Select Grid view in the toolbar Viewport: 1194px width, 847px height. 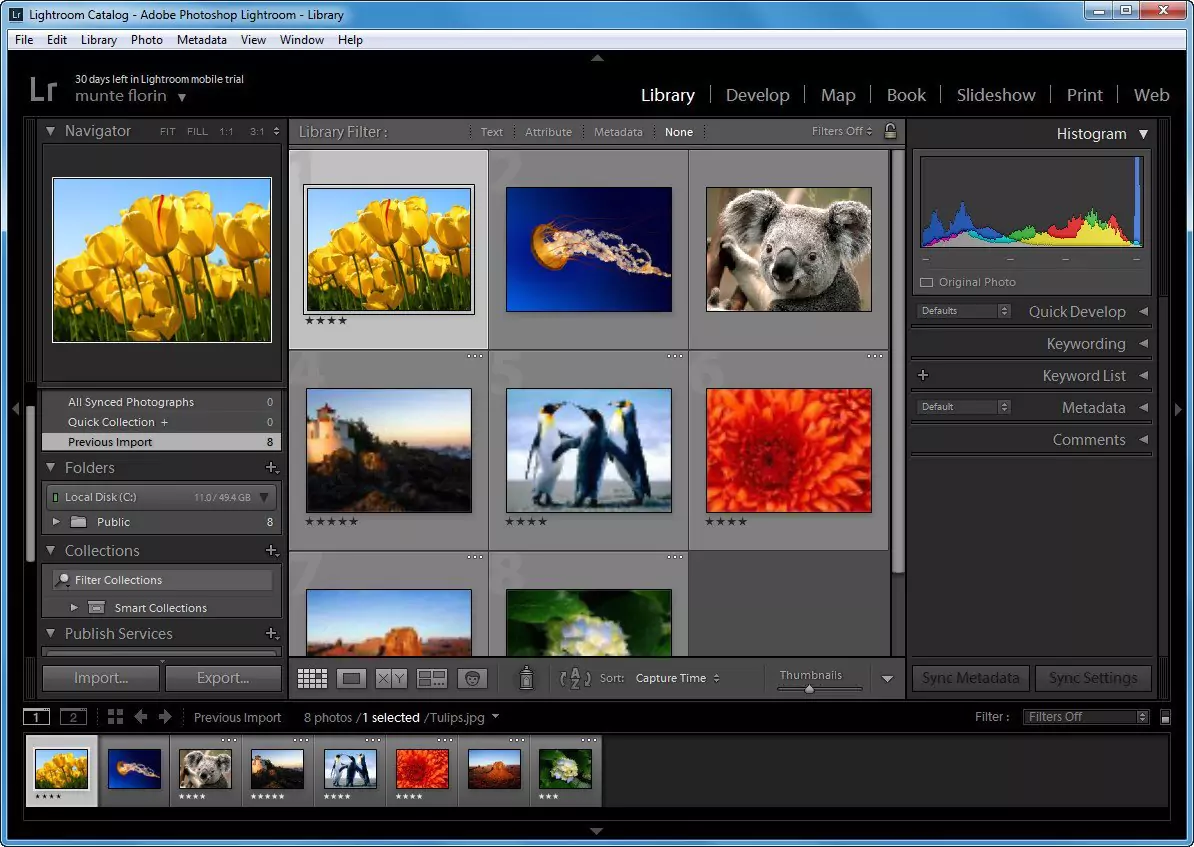pyautogui.click(x=312, y=678)
